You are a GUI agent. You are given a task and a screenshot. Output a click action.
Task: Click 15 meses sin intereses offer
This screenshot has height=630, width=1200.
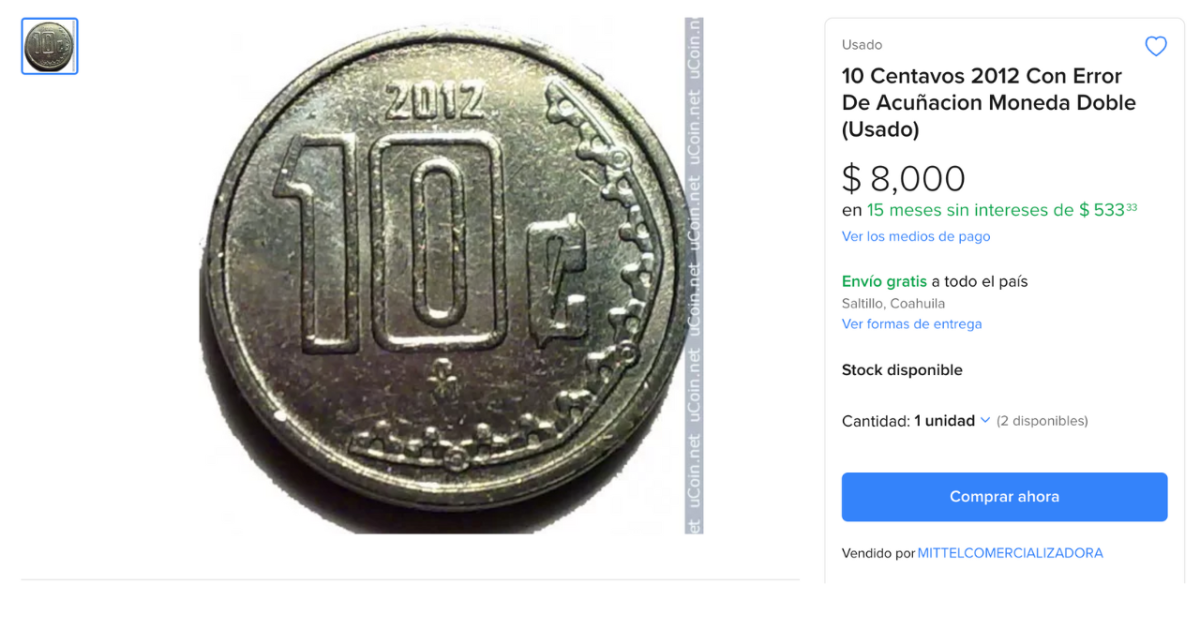tap(965, 210)
